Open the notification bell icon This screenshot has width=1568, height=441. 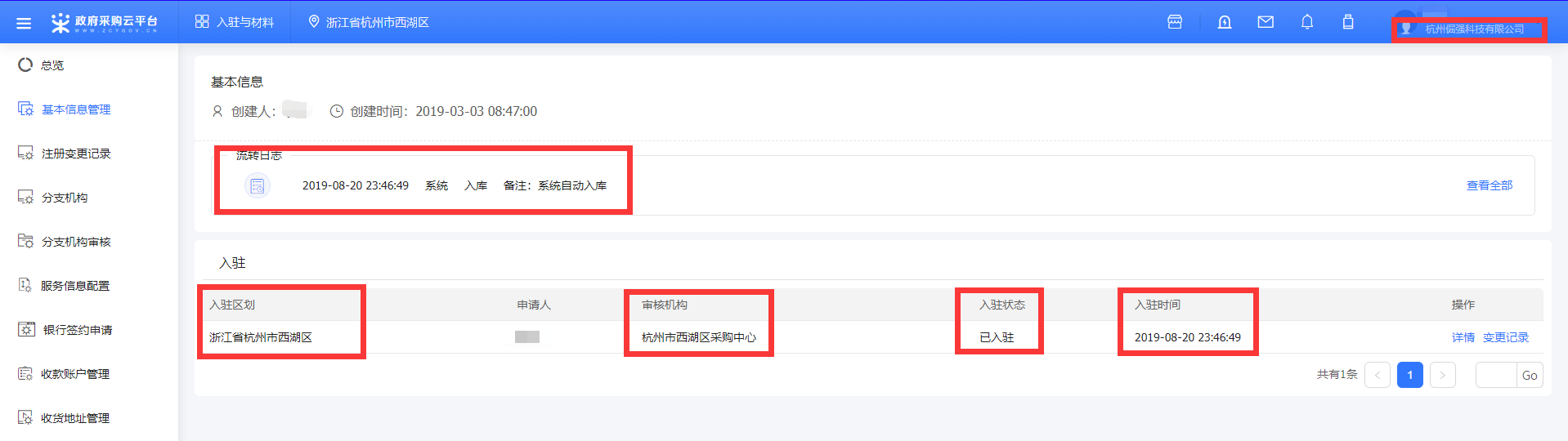tap(1306, 22)
